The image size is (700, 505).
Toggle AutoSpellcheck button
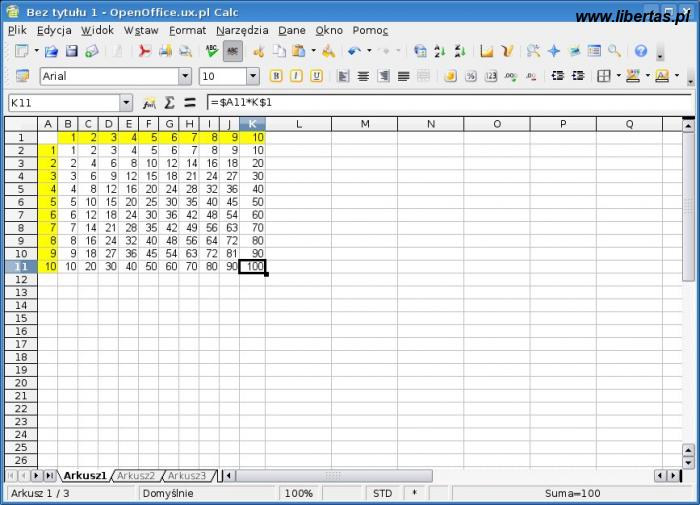coord(232,51)
